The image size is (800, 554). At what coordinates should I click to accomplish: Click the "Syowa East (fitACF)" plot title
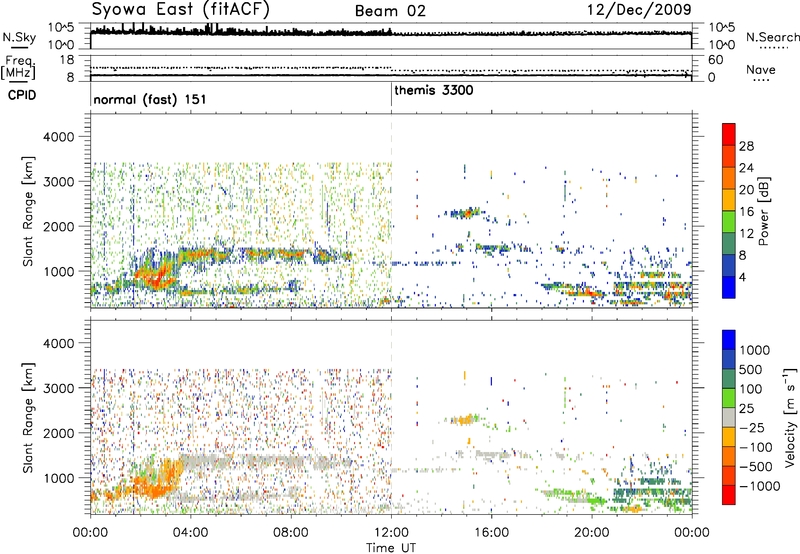pyautogui.click(x=181, y=9)
